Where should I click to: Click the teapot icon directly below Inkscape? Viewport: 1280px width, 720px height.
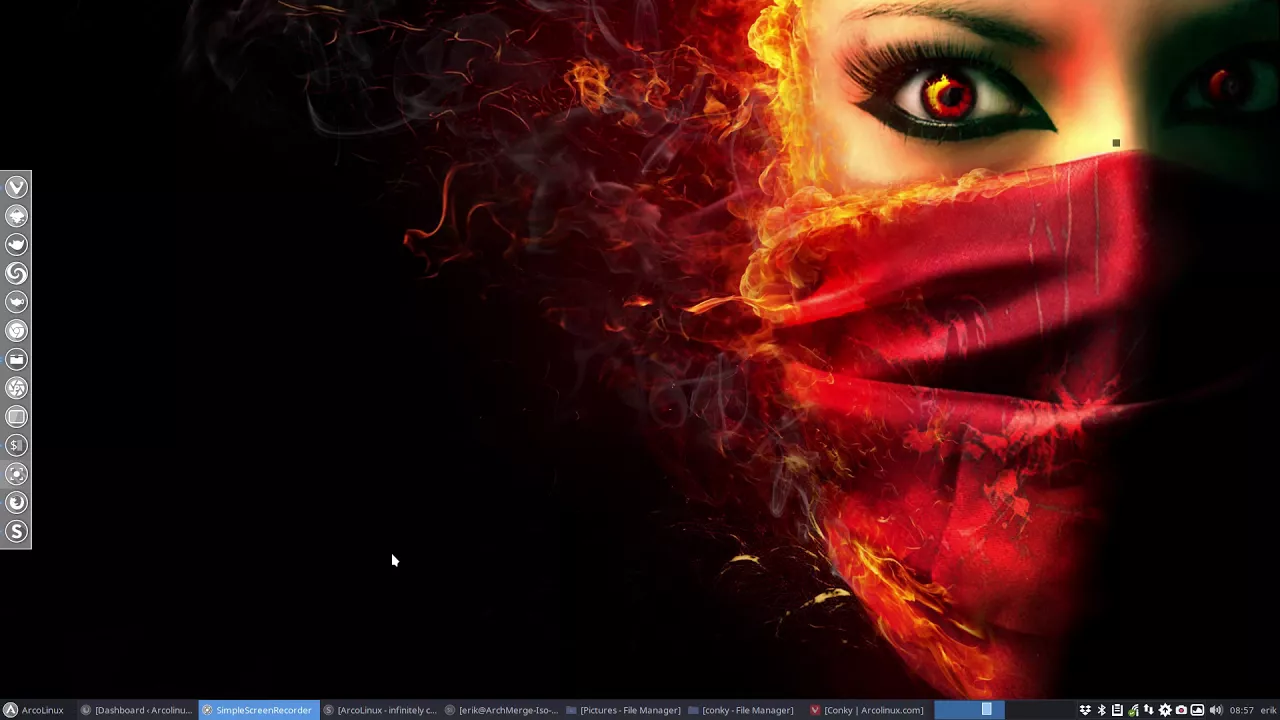(16, 244)
